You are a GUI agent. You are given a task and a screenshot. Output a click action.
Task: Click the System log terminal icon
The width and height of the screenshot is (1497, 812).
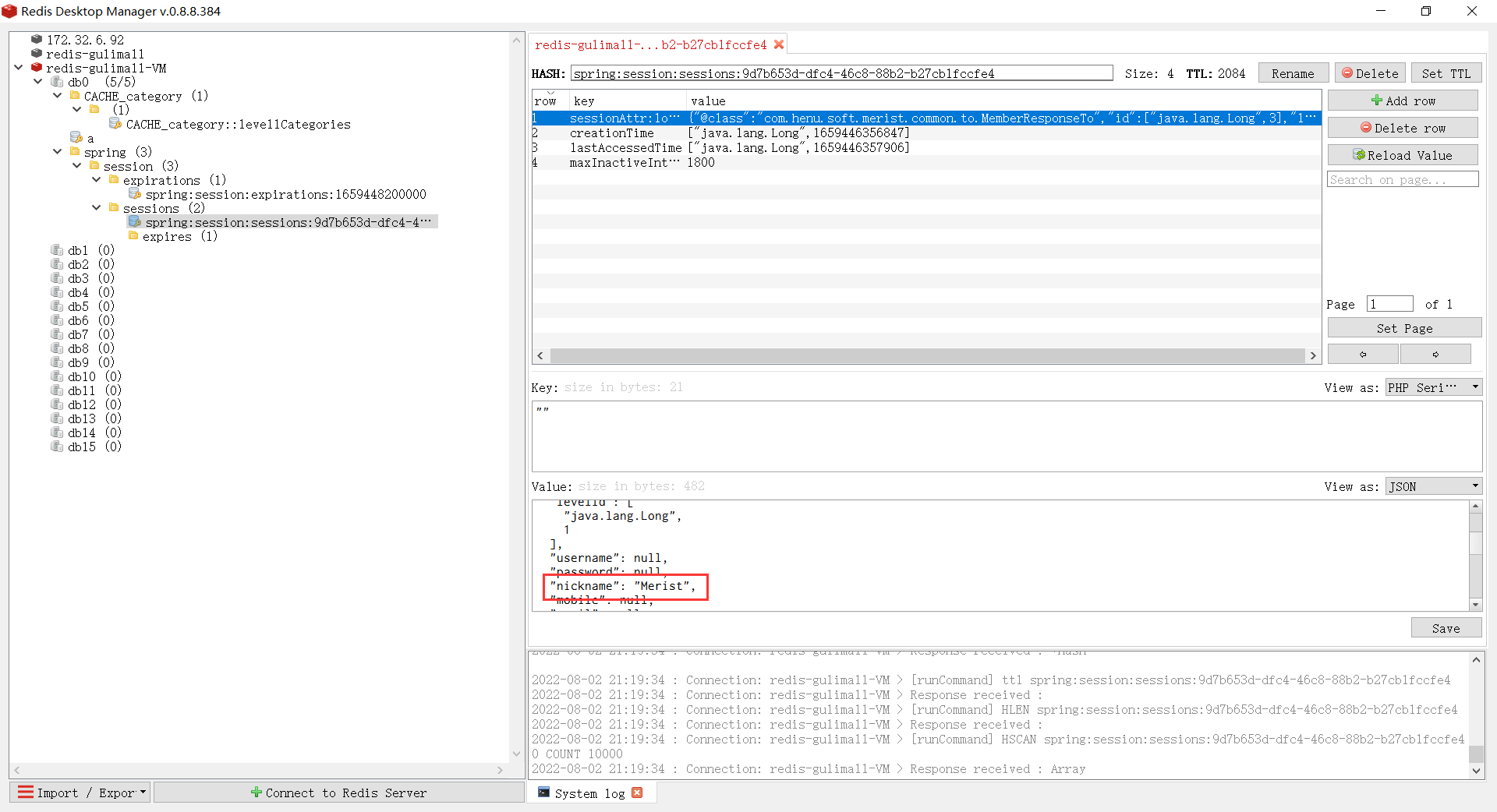point(543,793)
